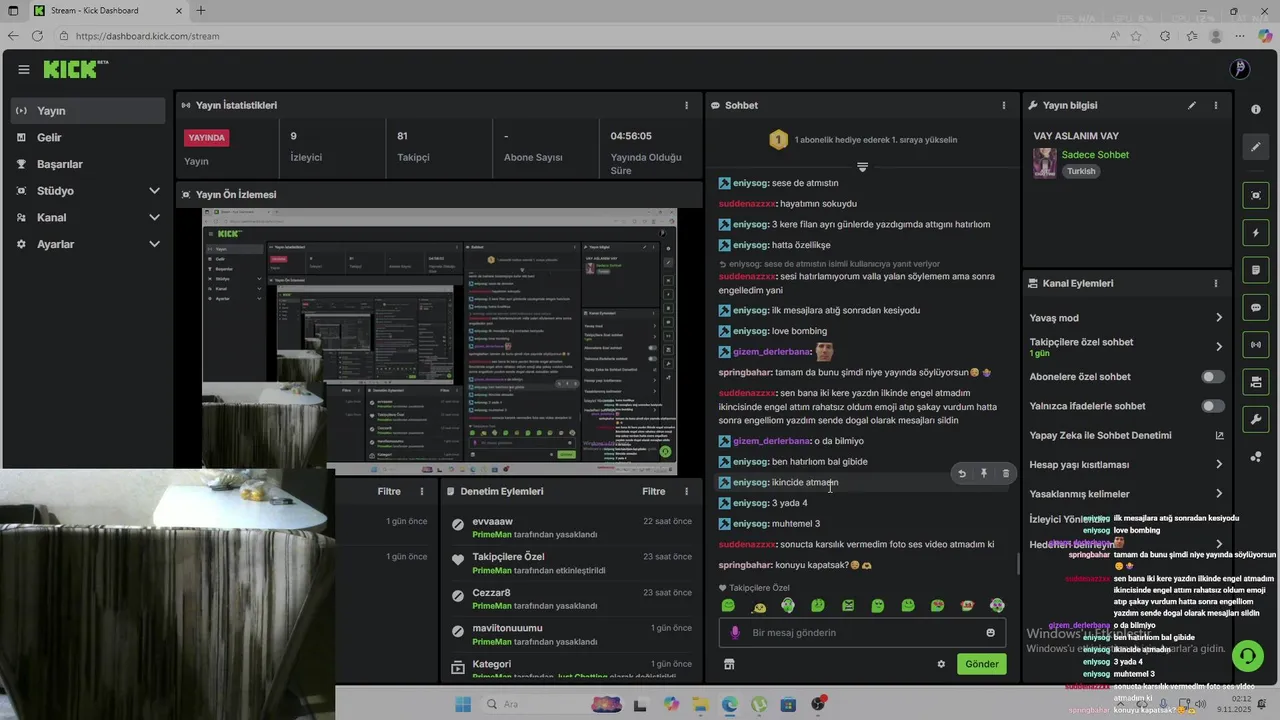Open Hesap yaşı kısıtlaması settings

(x=1126, y=464)
